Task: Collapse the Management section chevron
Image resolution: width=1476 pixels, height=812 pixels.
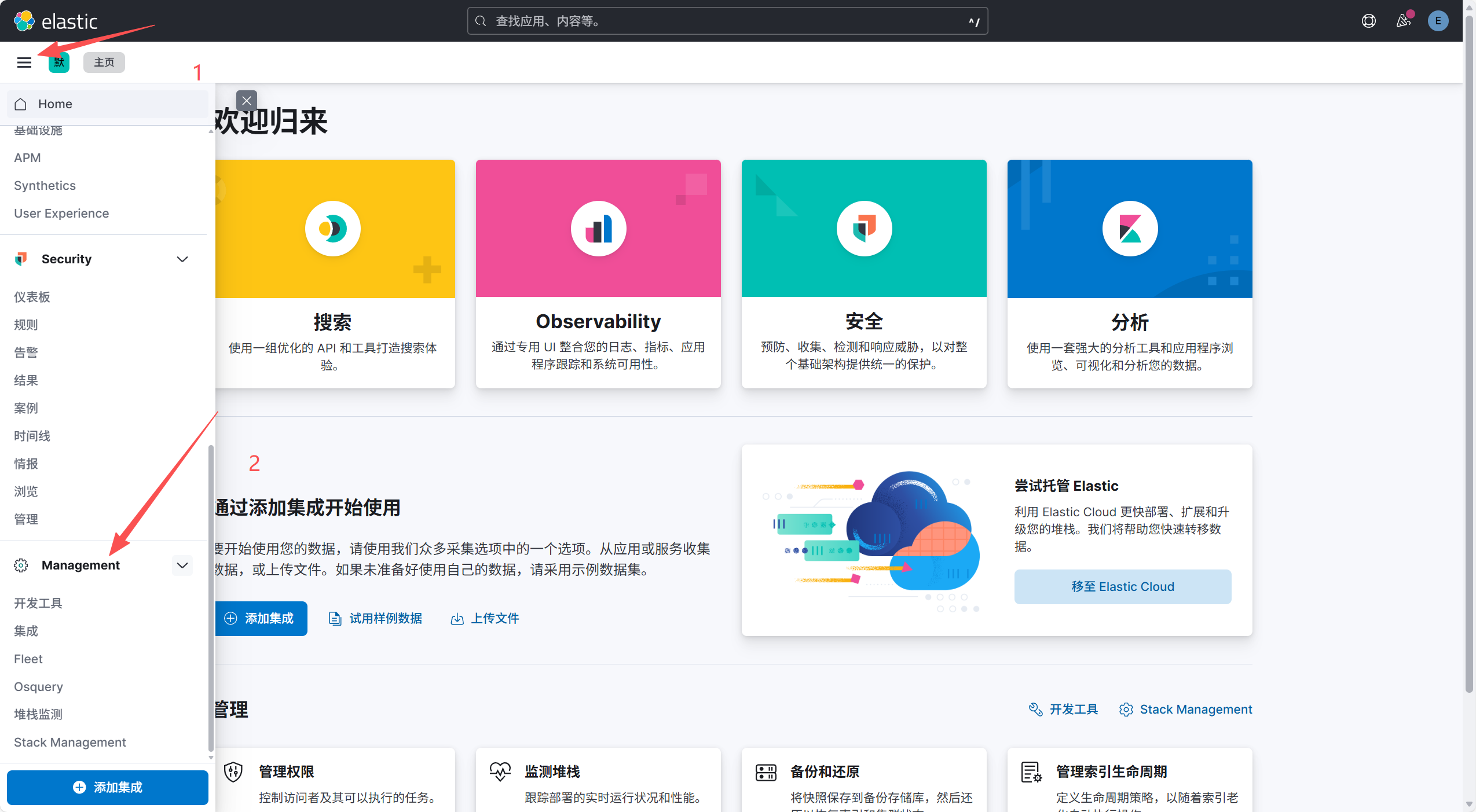Action: 182,565
